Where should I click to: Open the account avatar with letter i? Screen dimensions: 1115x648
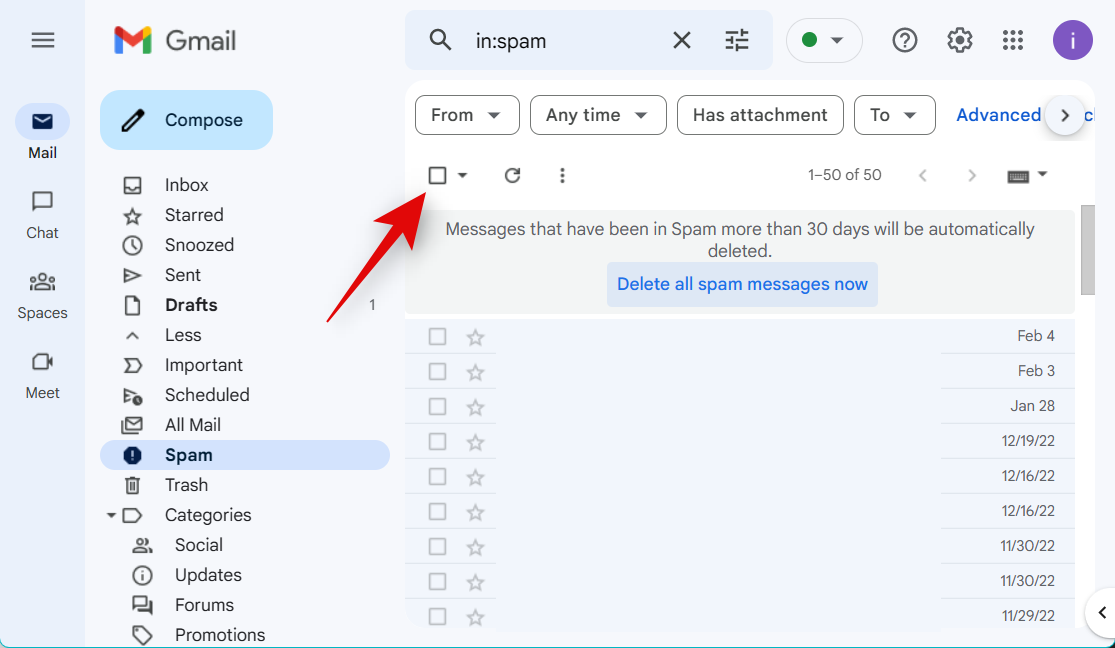coord(1072,41)
